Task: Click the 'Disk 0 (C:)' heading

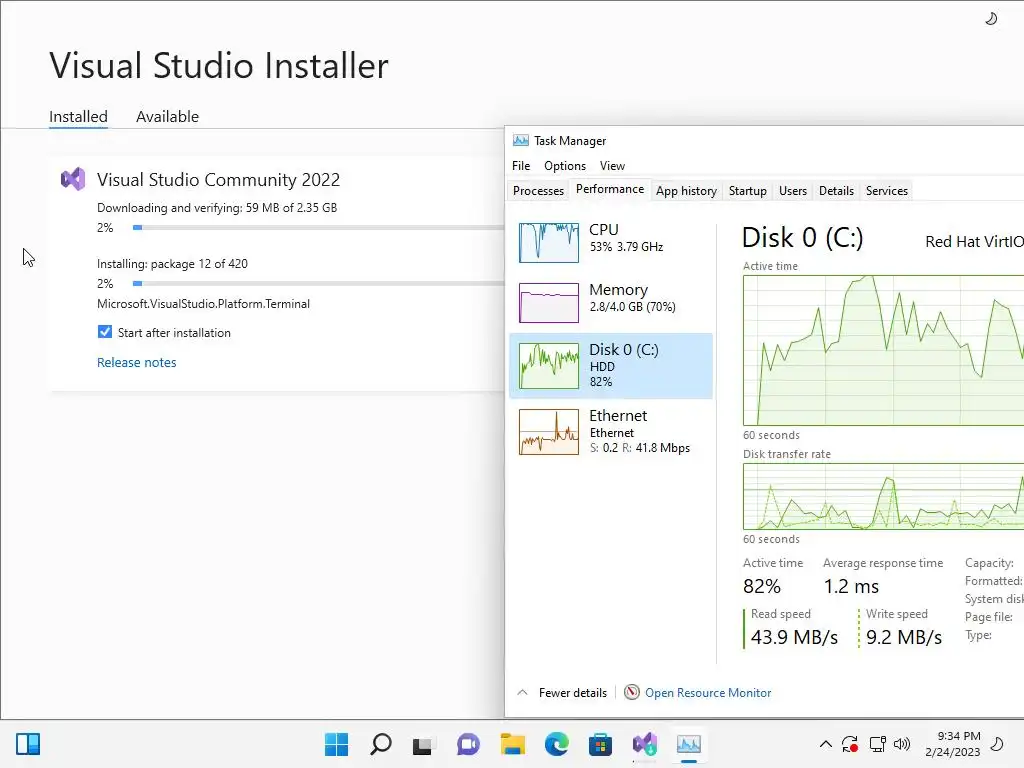Action: click(x=803, y=238)
